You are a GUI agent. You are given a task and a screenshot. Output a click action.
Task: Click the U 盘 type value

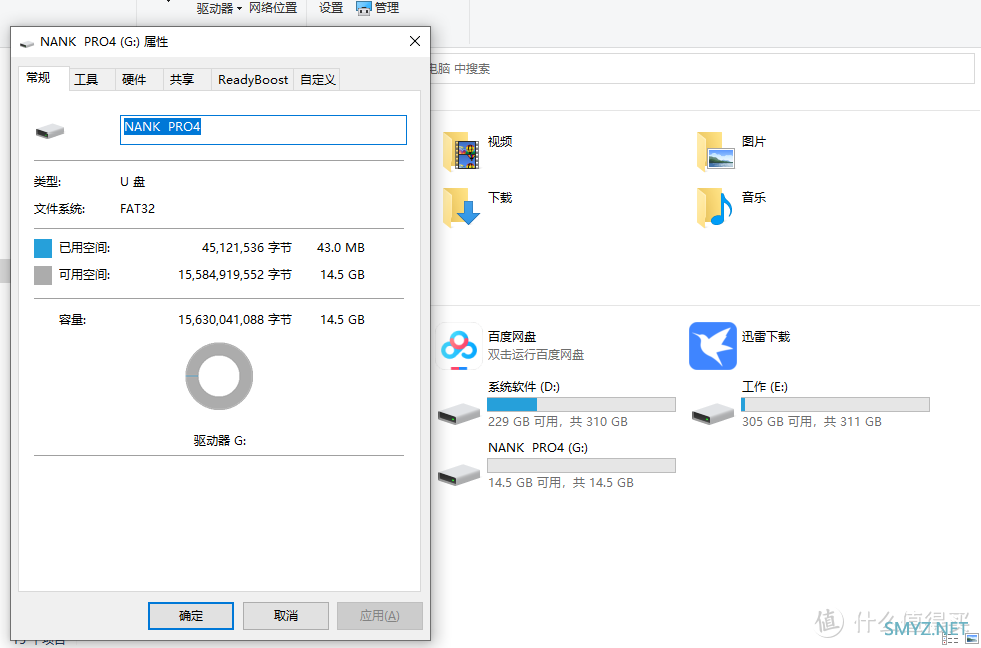pyautogui.click(x=133, y=182)
